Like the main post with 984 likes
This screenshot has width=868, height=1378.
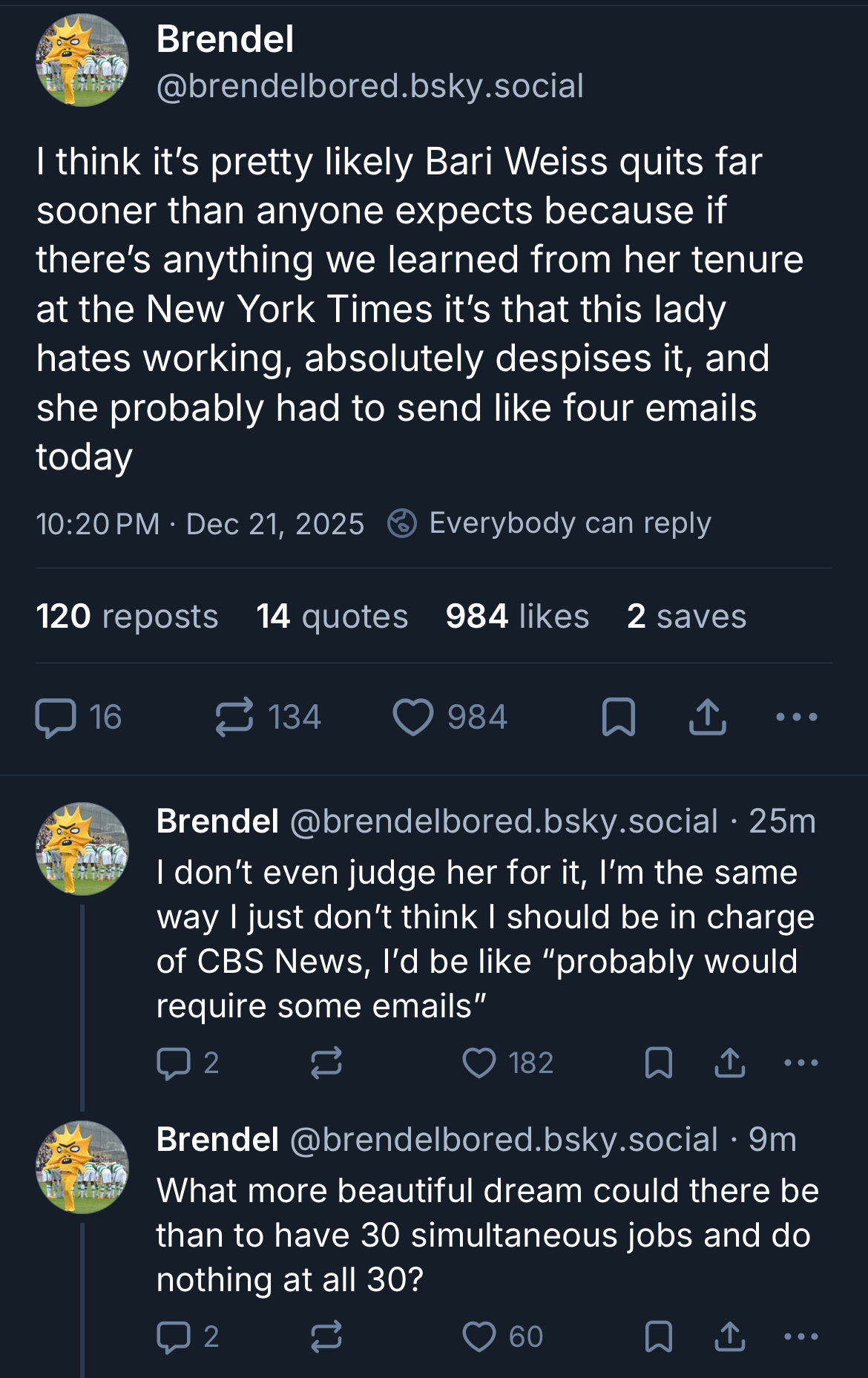point(413,718)
